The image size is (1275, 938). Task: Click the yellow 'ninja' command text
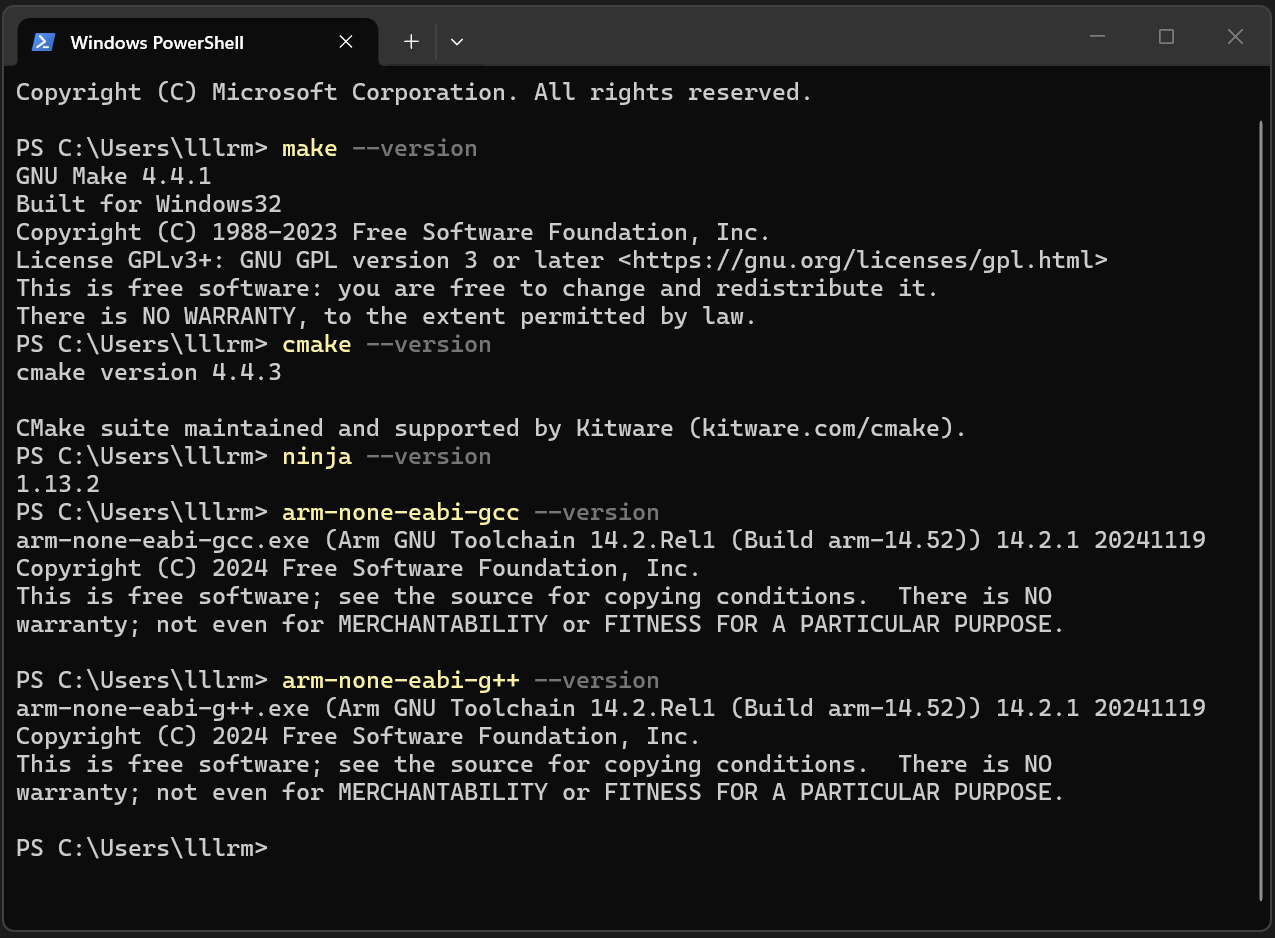click(317, 456)
